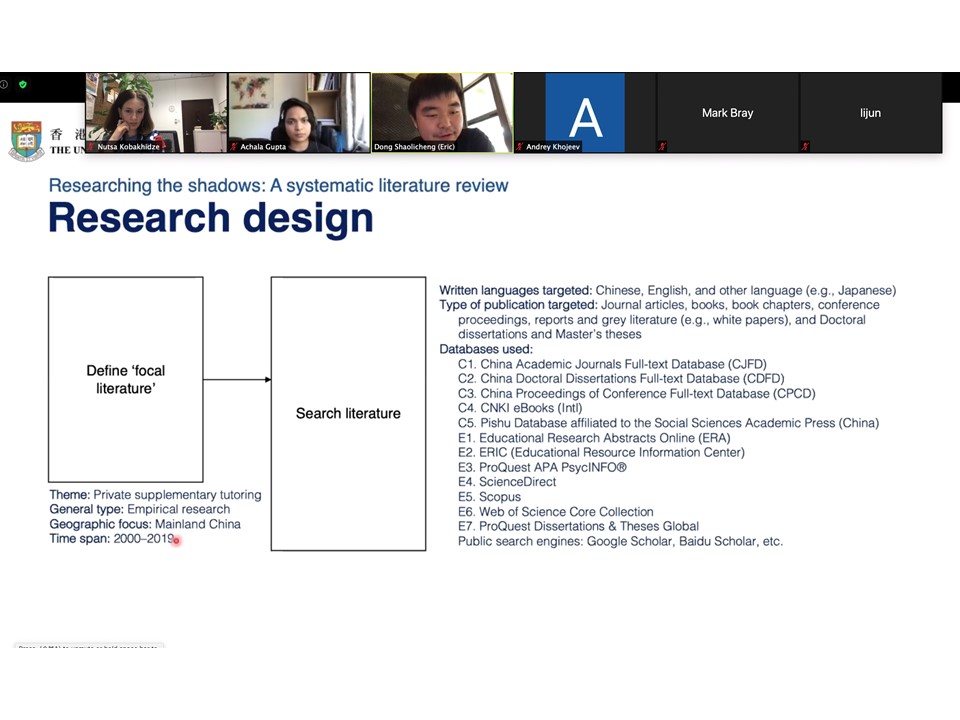Click the C4 CNKI eBooks entry

click(520, 408)
